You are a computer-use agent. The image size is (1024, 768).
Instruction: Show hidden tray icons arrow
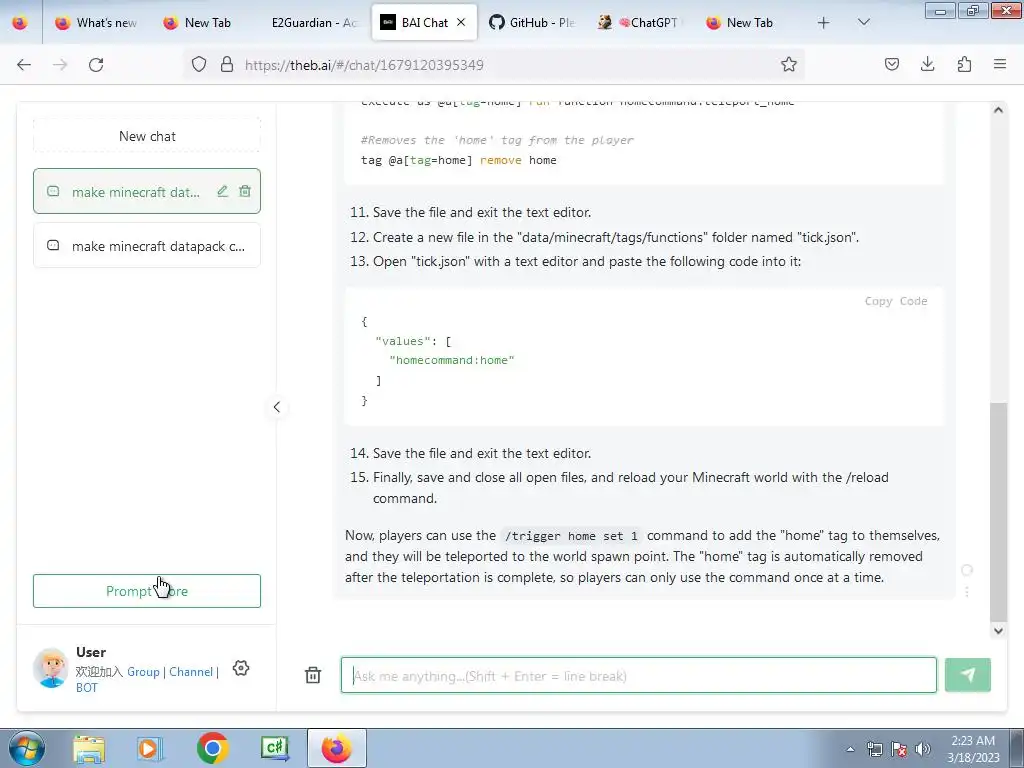click(850, 750)
